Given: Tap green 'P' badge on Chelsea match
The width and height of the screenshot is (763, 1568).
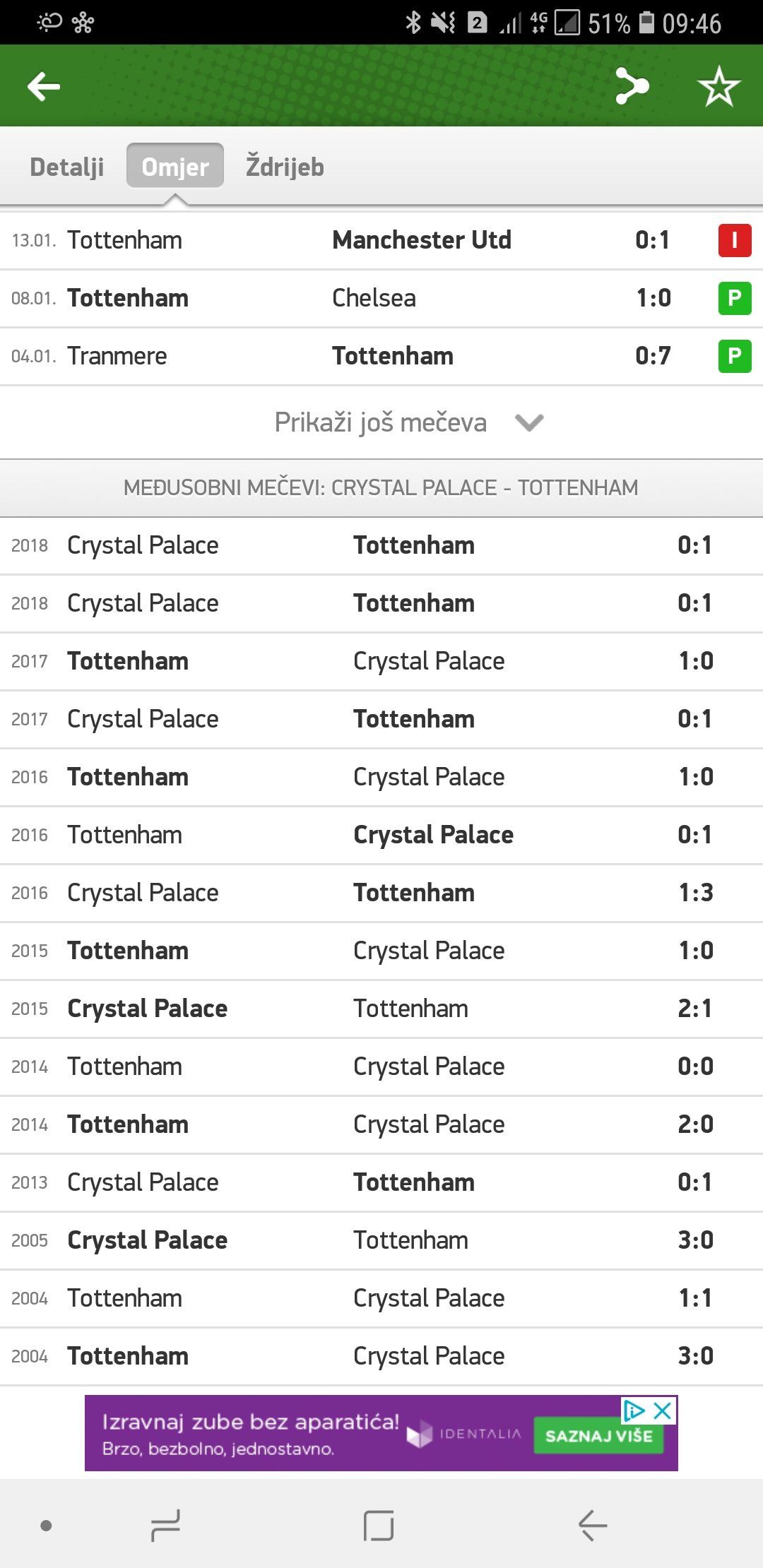Looking at the screenshot, I should (x=734, y=298).
